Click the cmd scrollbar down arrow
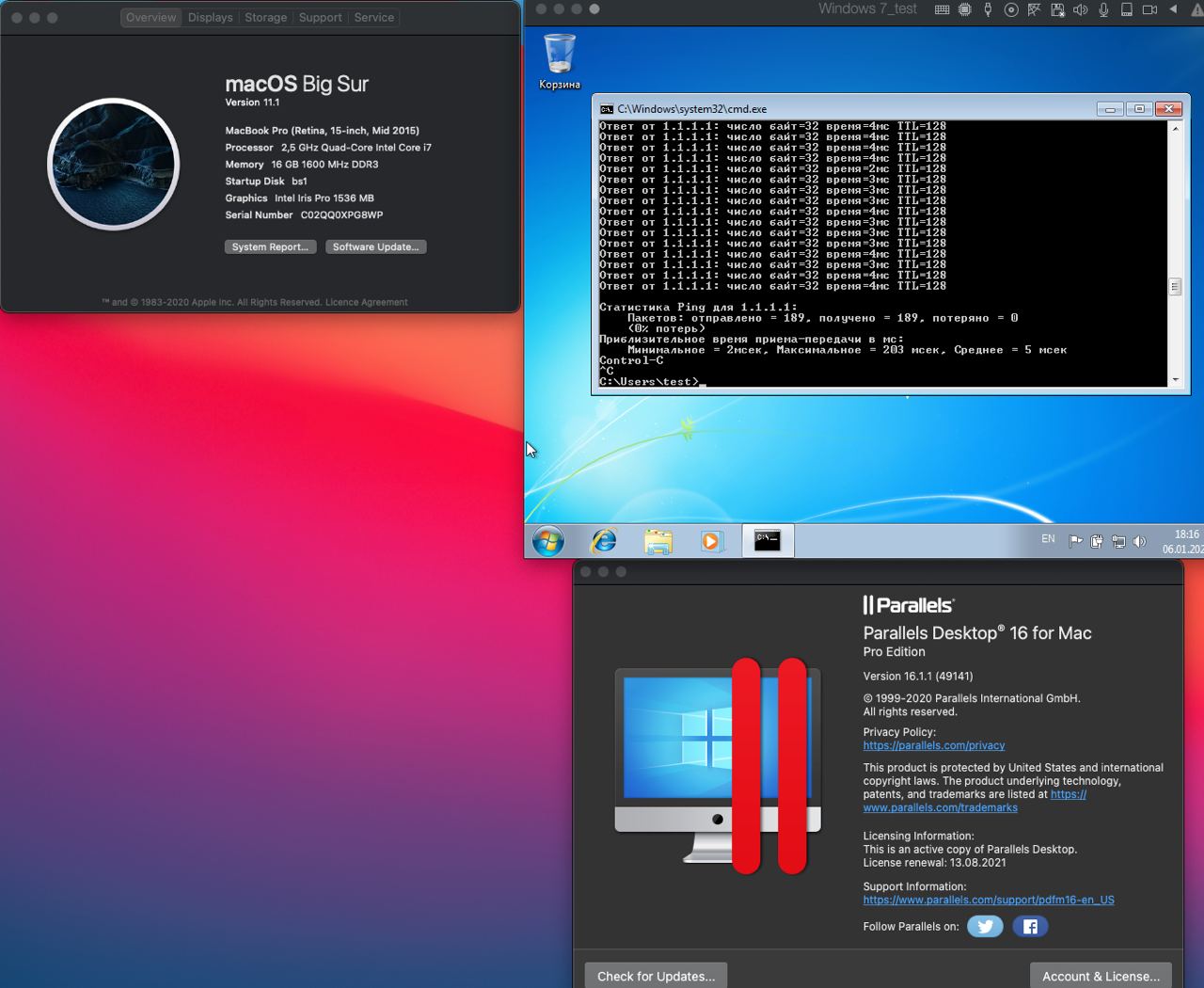 [x=1175, y=380]
